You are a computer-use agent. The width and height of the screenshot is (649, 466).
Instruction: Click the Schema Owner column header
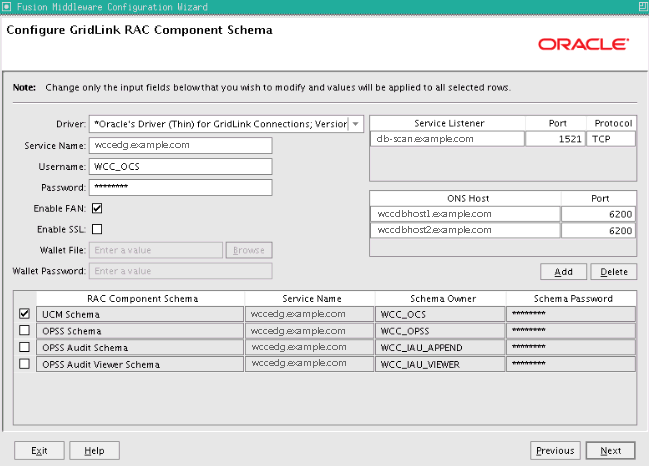pos(441,298)
